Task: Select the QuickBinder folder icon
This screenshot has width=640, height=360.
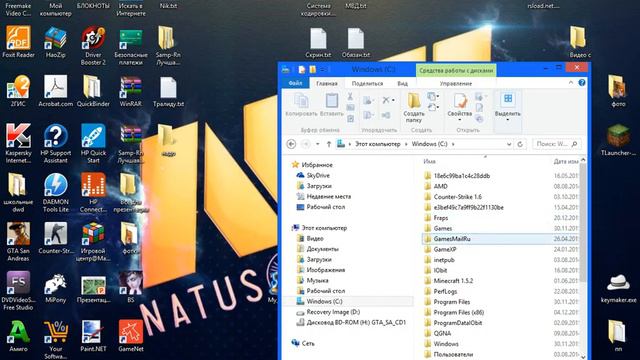Action: (93, 91)
